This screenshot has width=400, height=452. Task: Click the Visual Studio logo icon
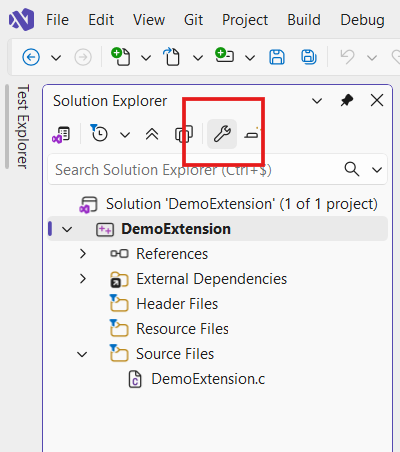(x=21, y=20)
